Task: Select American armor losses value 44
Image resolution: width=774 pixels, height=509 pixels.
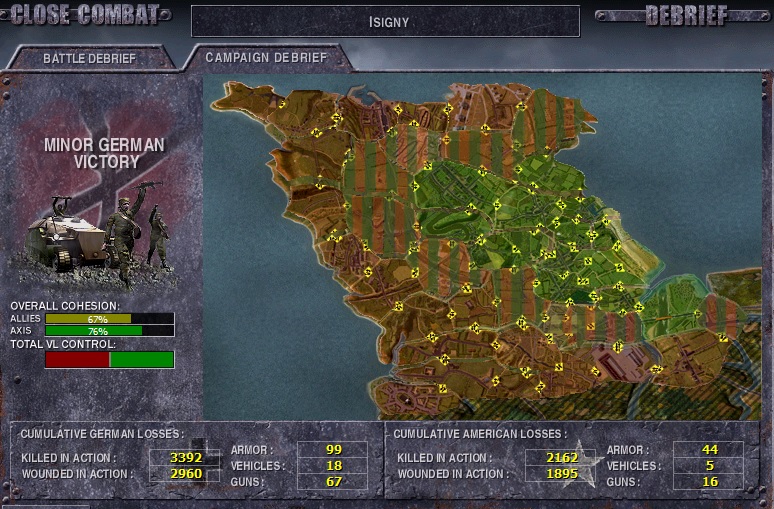Action: click(708, 450)
